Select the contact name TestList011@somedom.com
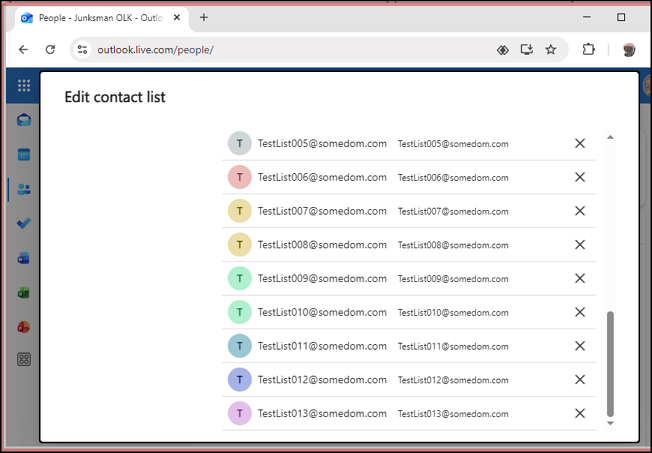This screenshot has height=453, width=652. [x=322, y=346]
